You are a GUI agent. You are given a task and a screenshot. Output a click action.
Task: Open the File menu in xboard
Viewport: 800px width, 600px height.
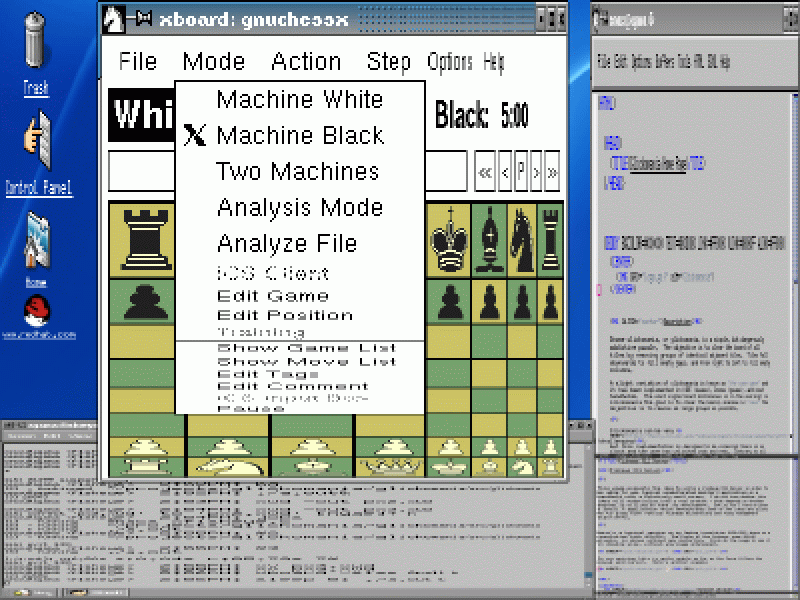click(x=138, y=61)
